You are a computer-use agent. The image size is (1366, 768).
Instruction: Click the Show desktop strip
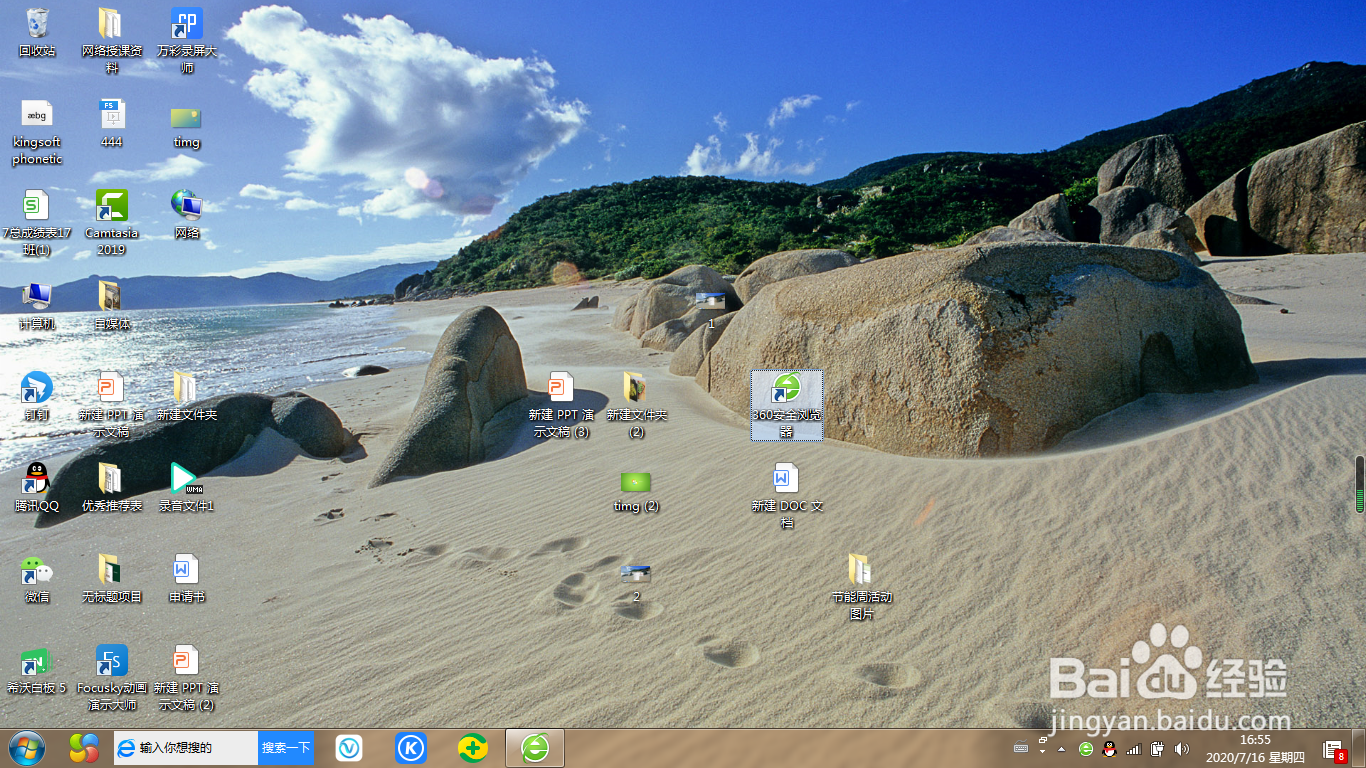(x=1359, y=748)
